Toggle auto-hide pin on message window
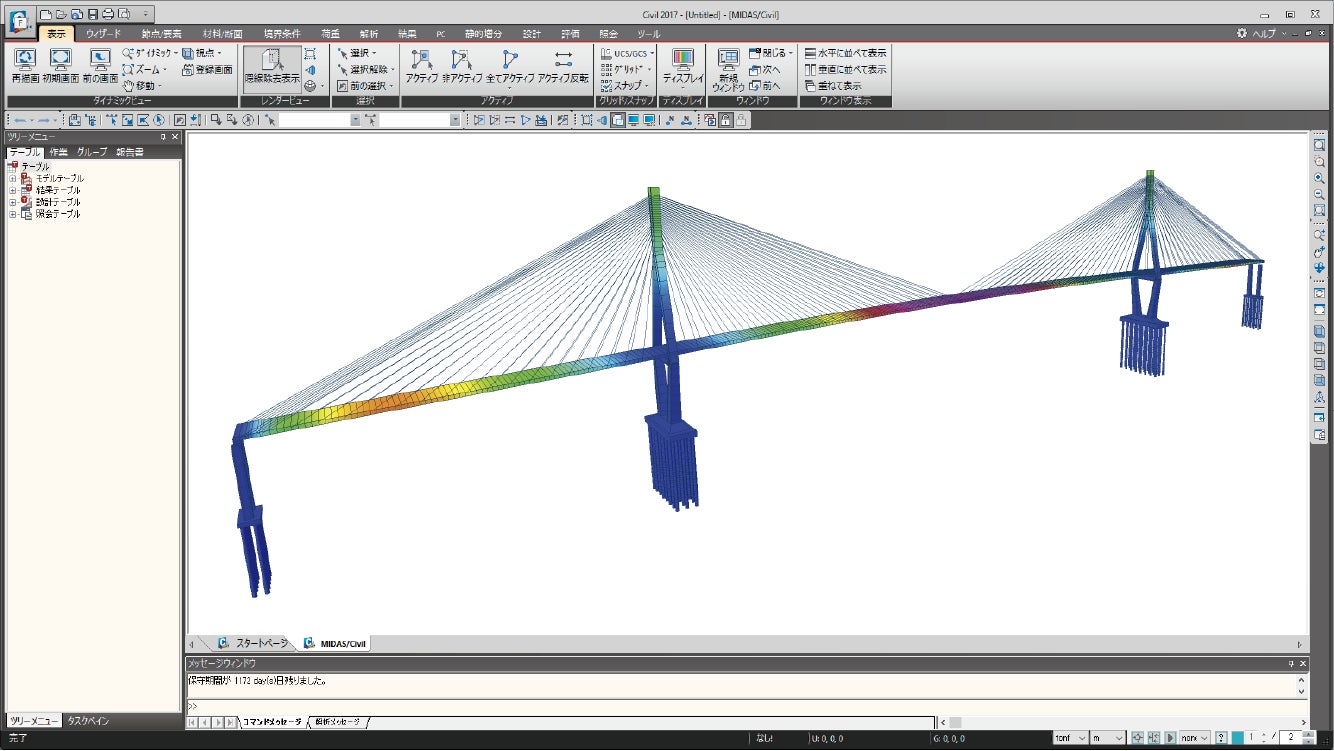 coord(1291,663)
